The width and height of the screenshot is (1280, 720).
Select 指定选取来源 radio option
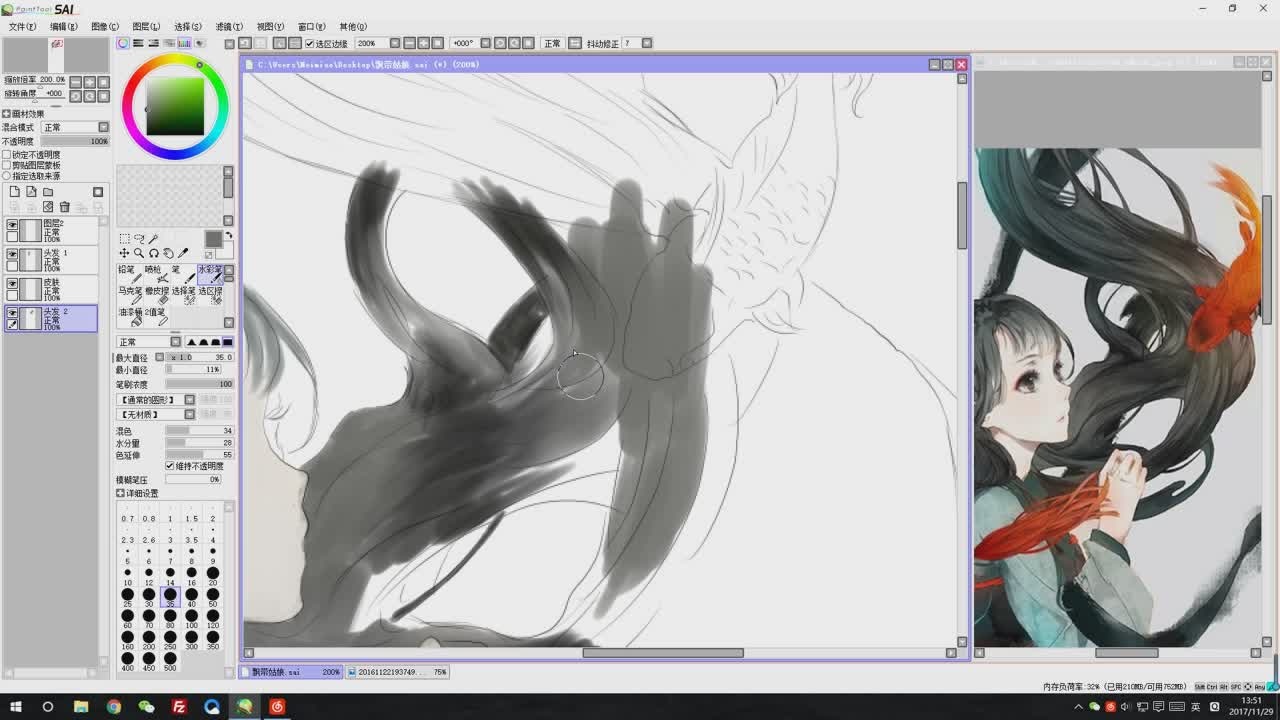click(7, 176)
